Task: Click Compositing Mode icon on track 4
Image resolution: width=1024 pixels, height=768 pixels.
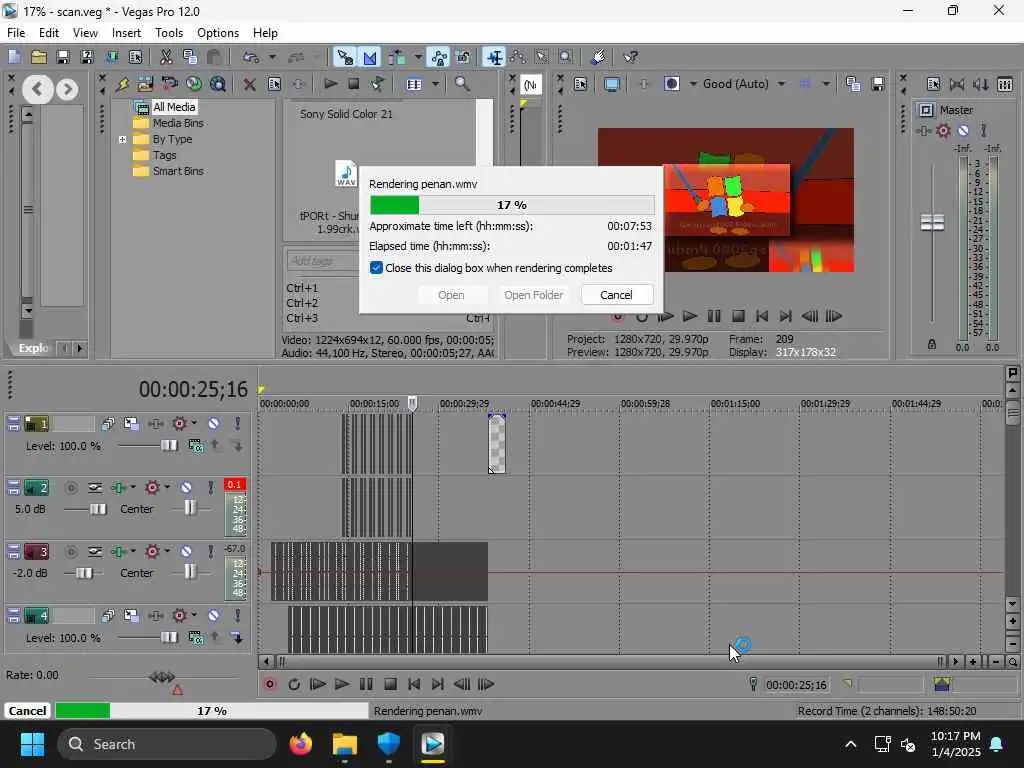Action: pos(196,638)
